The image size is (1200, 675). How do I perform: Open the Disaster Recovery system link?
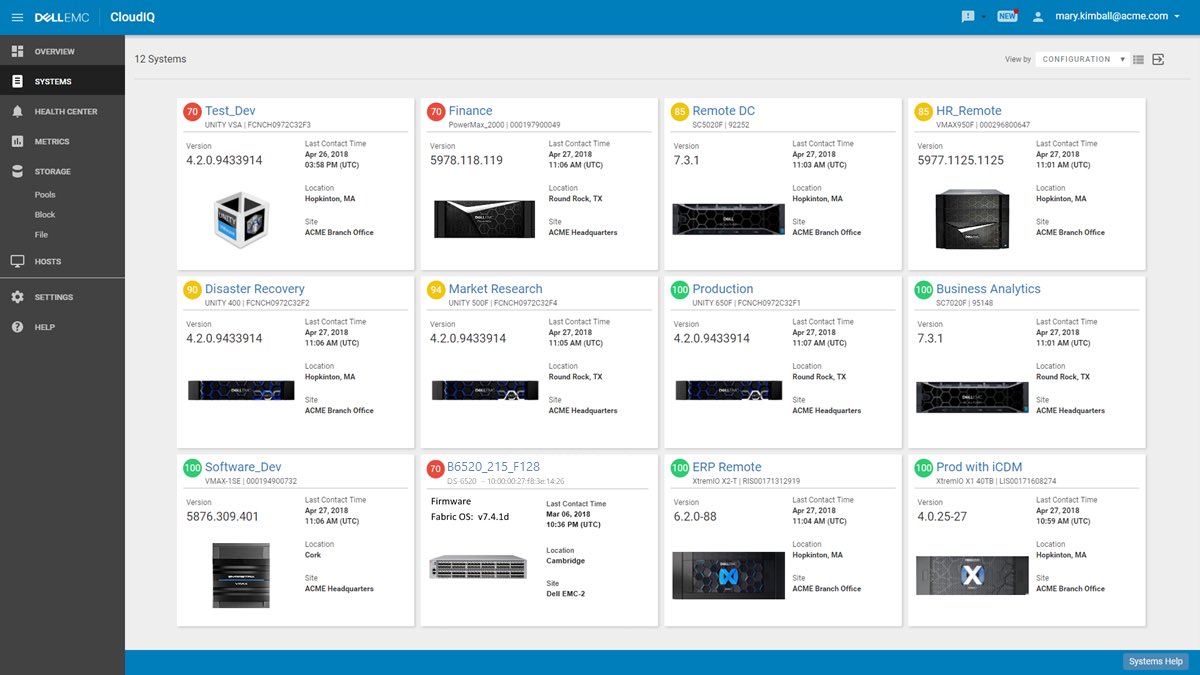(x=254, y=289)
